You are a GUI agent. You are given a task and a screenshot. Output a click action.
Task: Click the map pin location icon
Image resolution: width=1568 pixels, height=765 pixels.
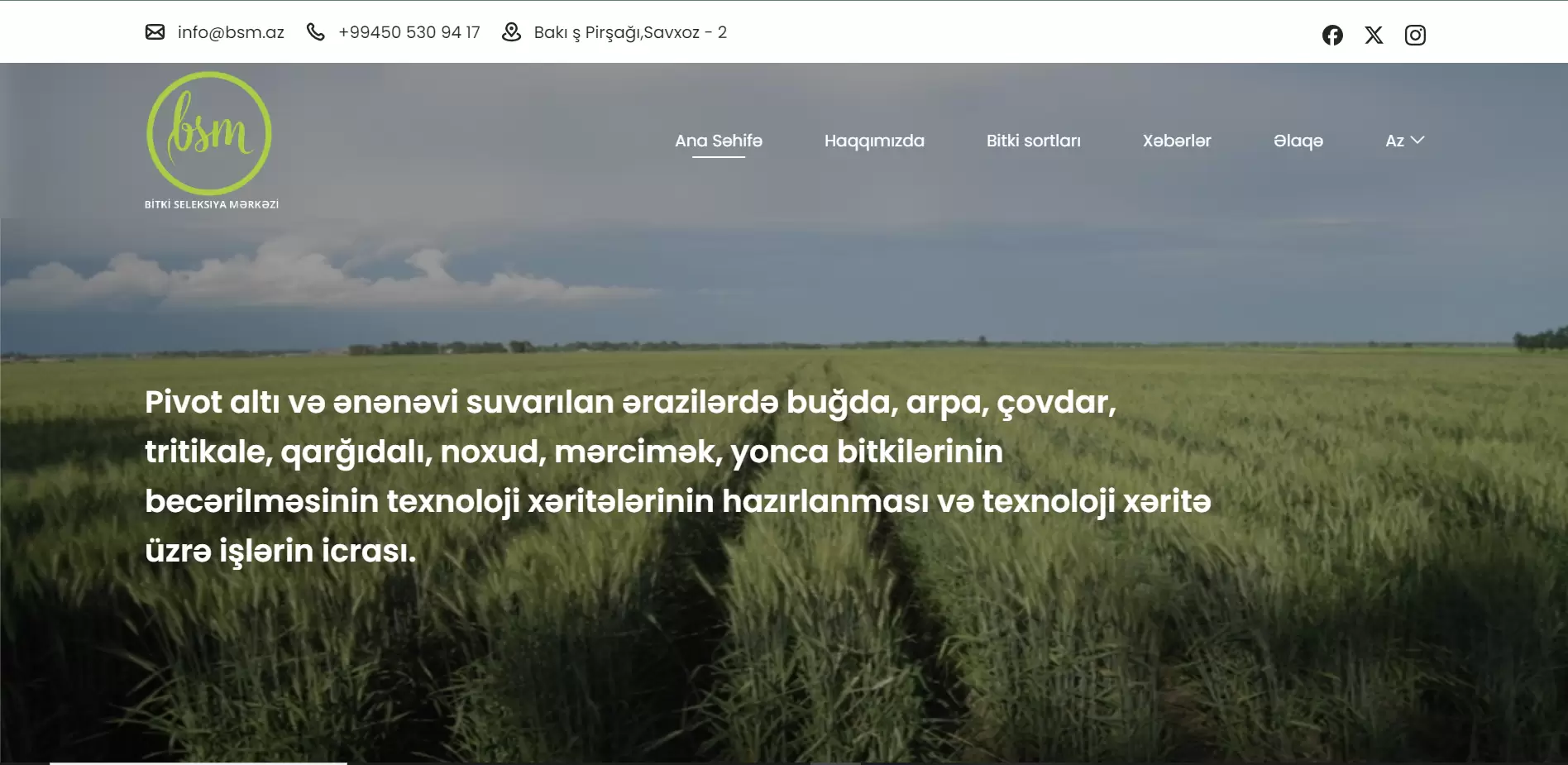[512, 32]
